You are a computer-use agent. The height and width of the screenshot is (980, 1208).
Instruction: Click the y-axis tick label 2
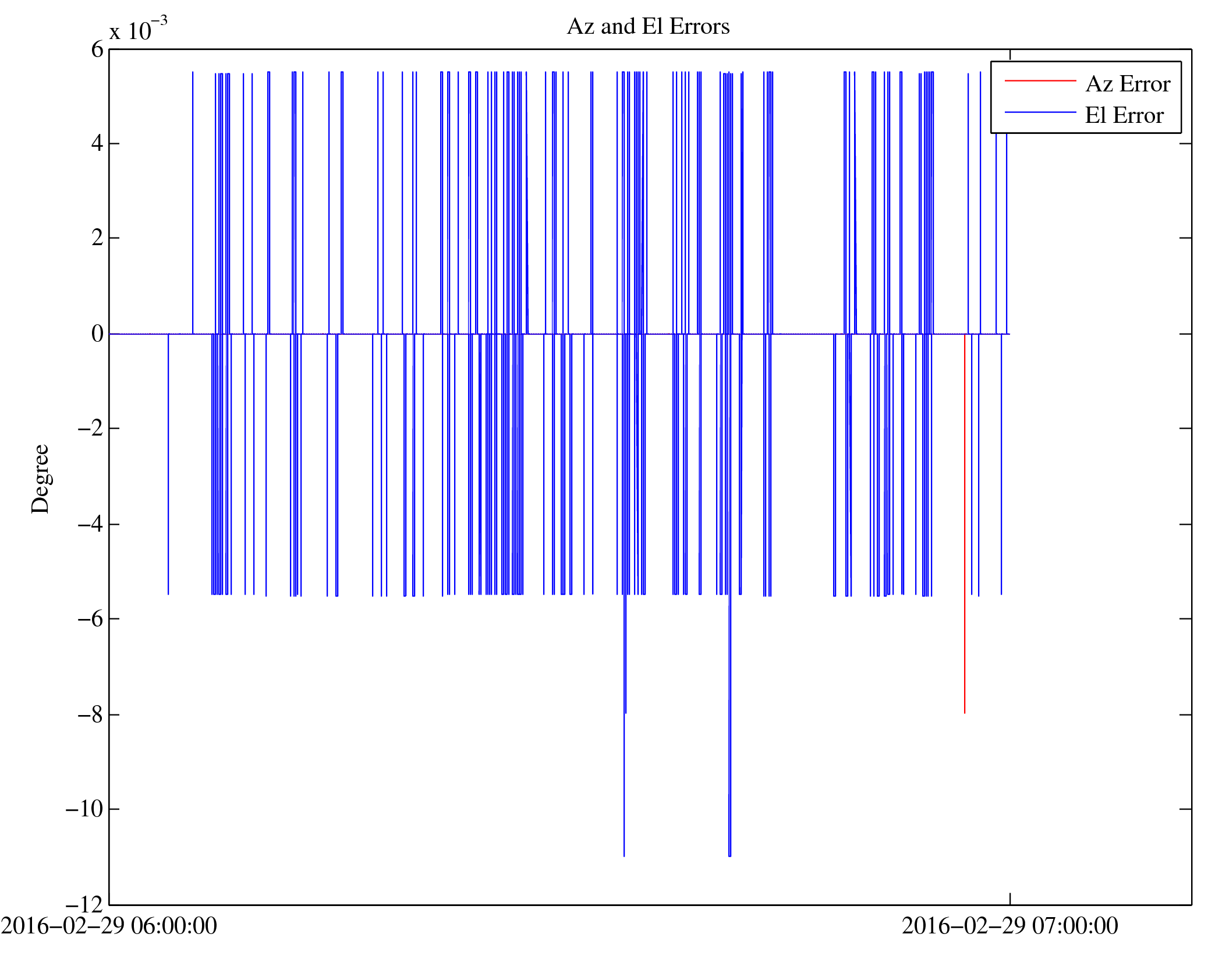tap(97, 238)
